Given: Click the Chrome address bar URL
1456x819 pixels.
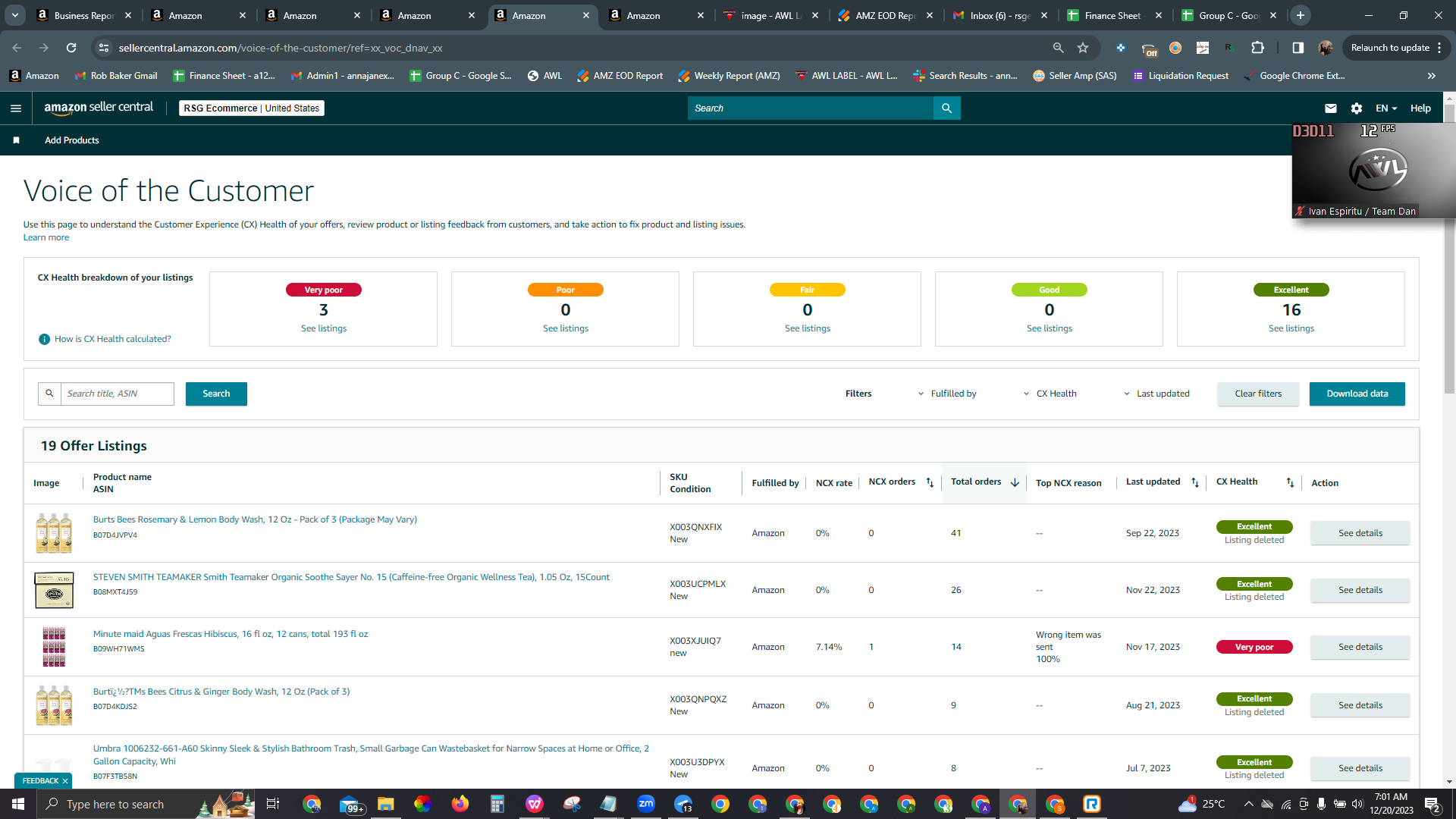Looking at the screenshot, I should tap(281, 48).
